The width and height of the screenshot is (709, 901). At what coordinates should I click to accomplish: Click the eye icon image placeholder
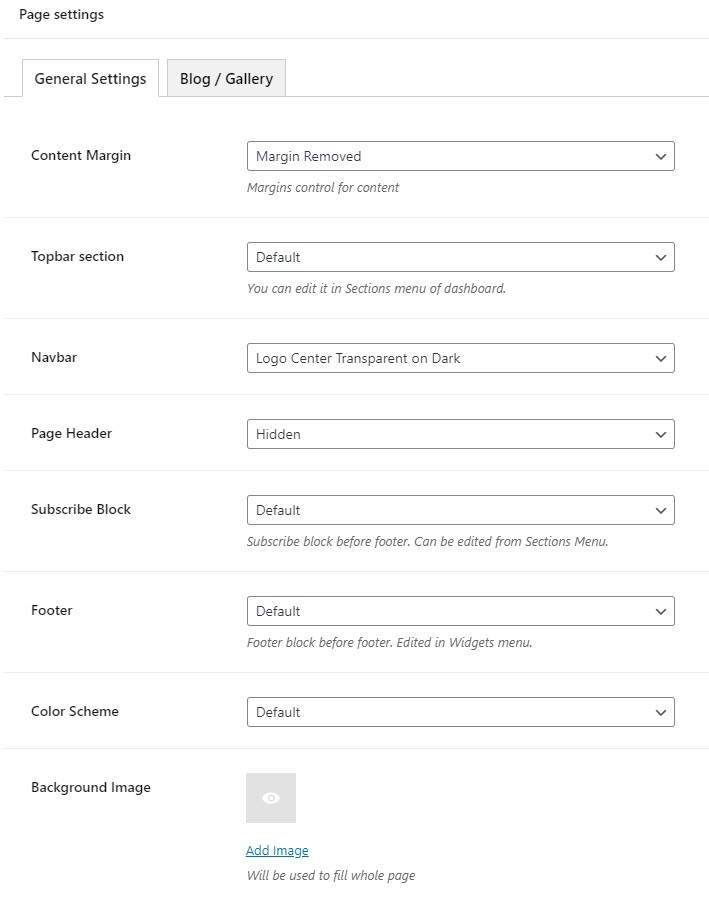tap(271, 798)
